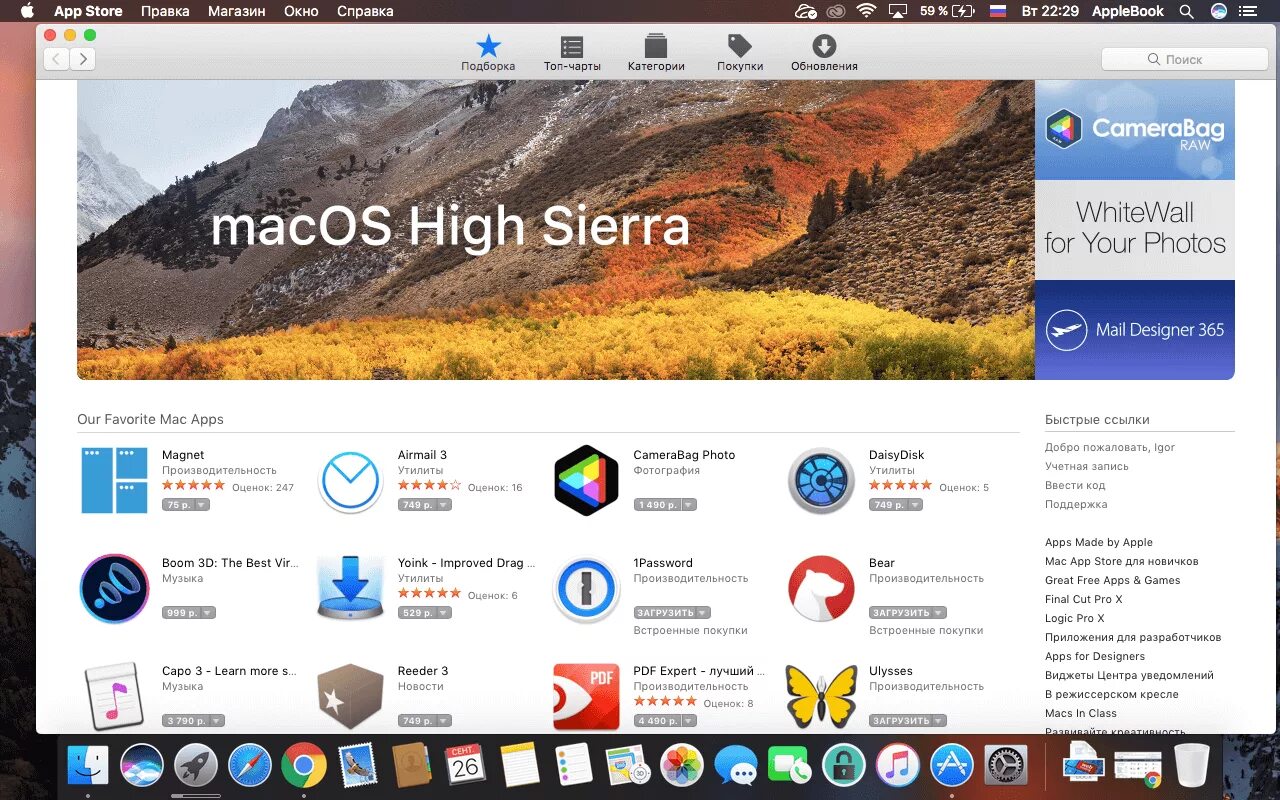This screenshot has height=800, width=1280.
Task: Open the CameraBag RAW promo banner
Action: pyautogui.click(x=1135, y=130)
